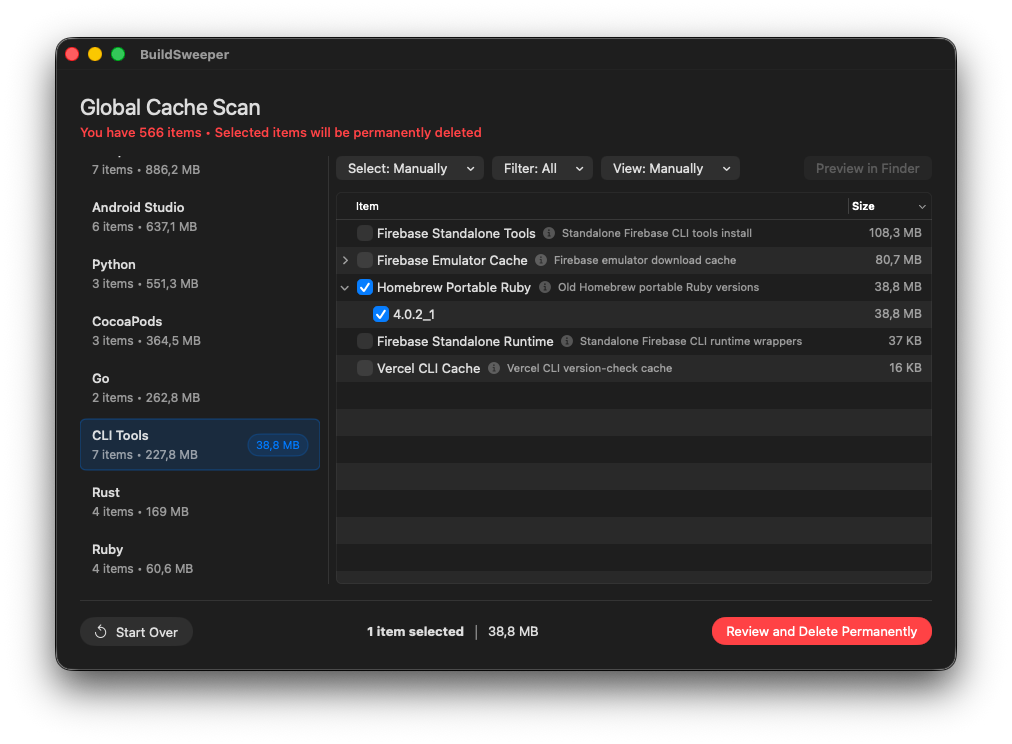Click 'Standalone Firebase CLI tools install' description
1012x744 pixels.
656,233
